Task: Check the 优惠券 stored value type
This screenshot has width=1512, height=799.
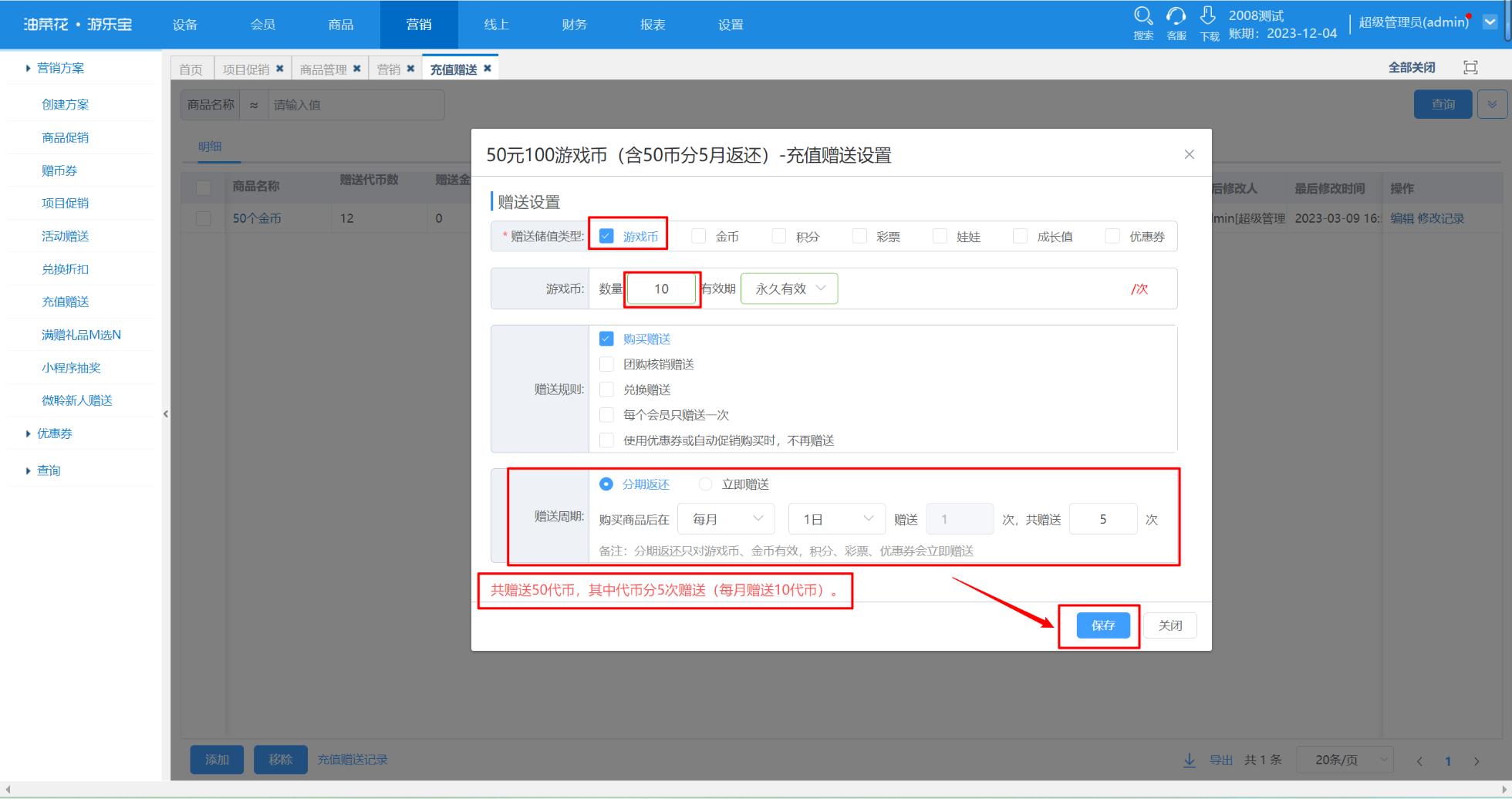Action: click(1112, 236)
